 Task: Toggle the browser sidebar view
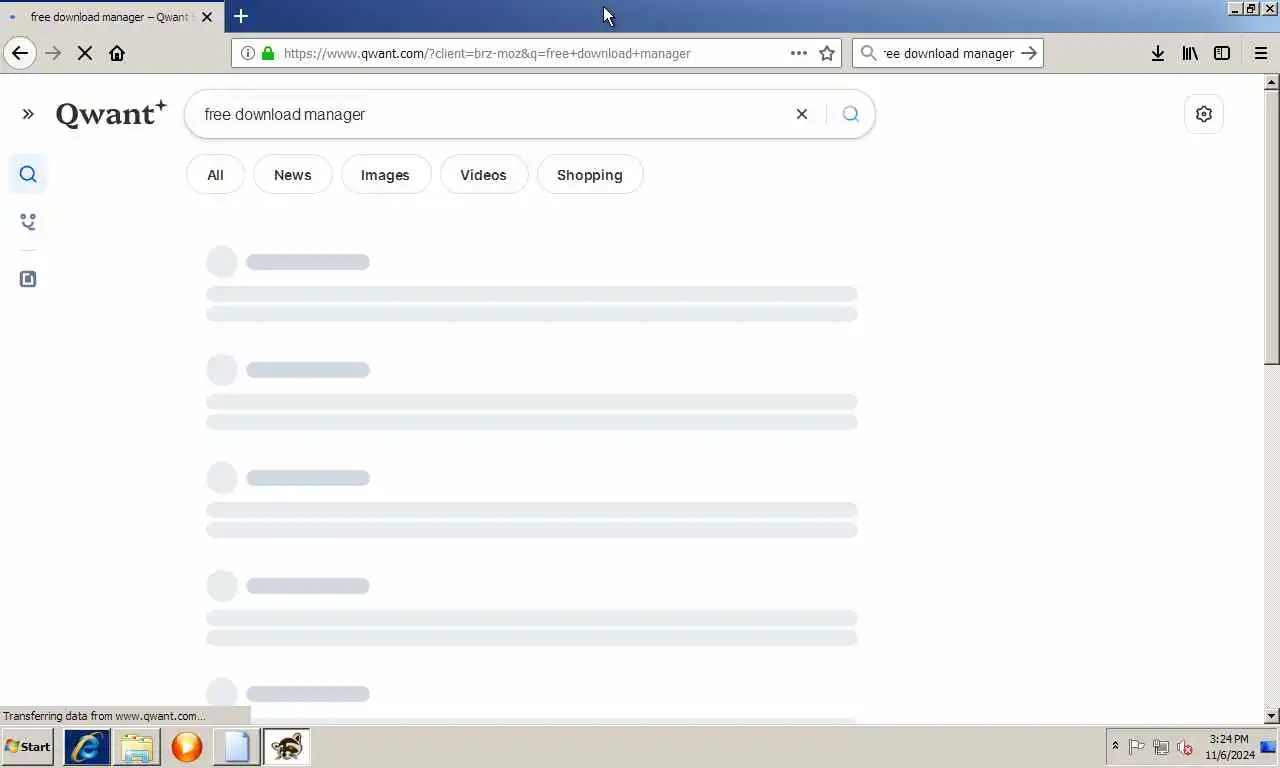tap(1222, 53)
